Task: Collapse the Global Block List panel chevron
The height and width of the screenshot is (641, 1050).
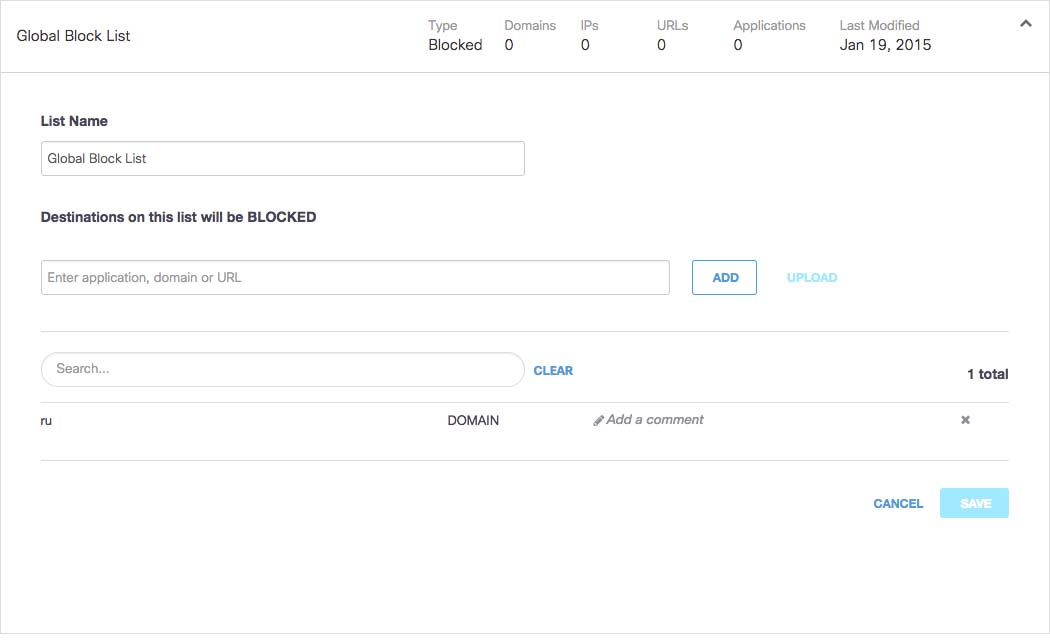Action: pos(1025,23)
